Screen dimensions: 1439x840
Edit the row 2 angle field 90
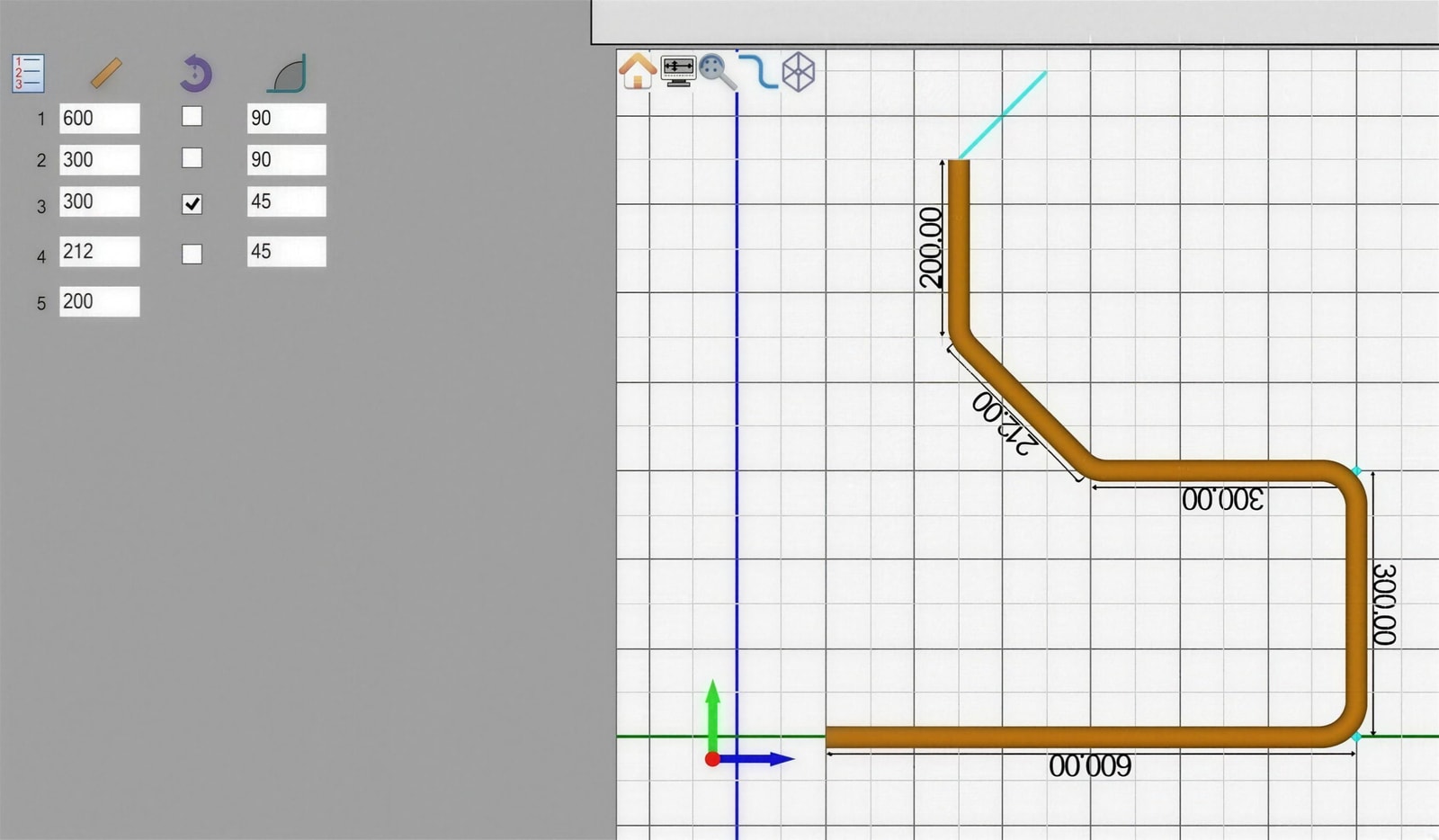click(x=286, y=159)
